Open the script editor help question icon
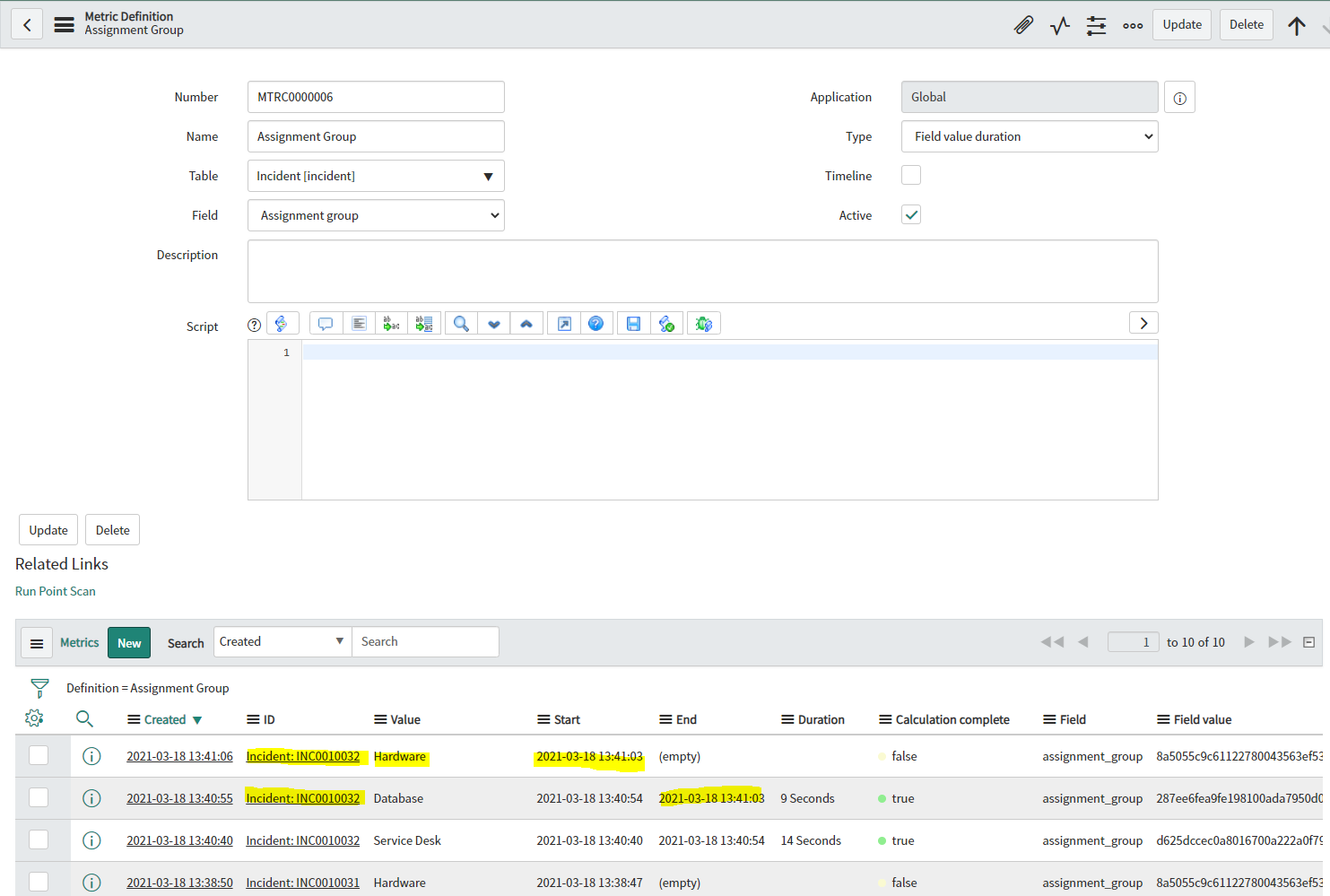 (595, 324)
